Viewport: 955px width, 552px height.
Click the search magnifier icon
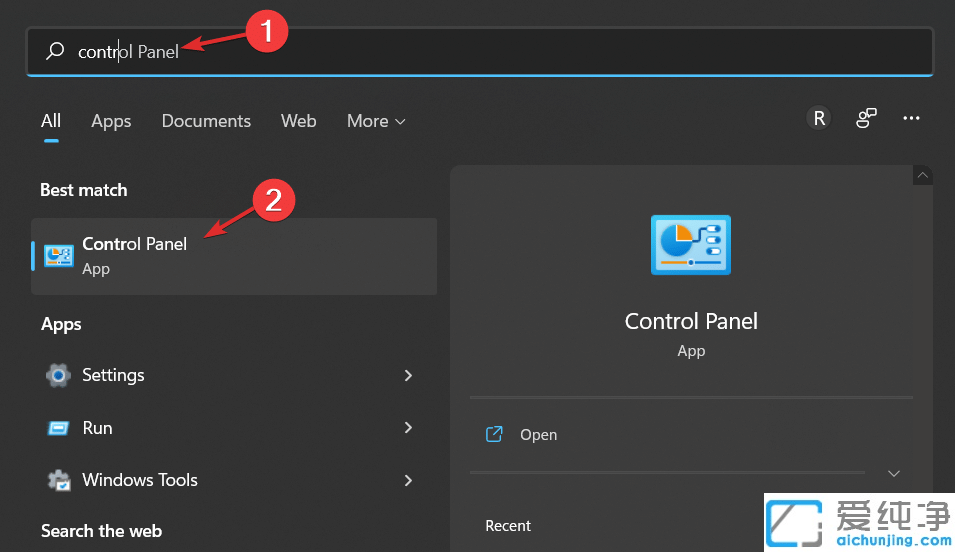click(x=56, y=51)
